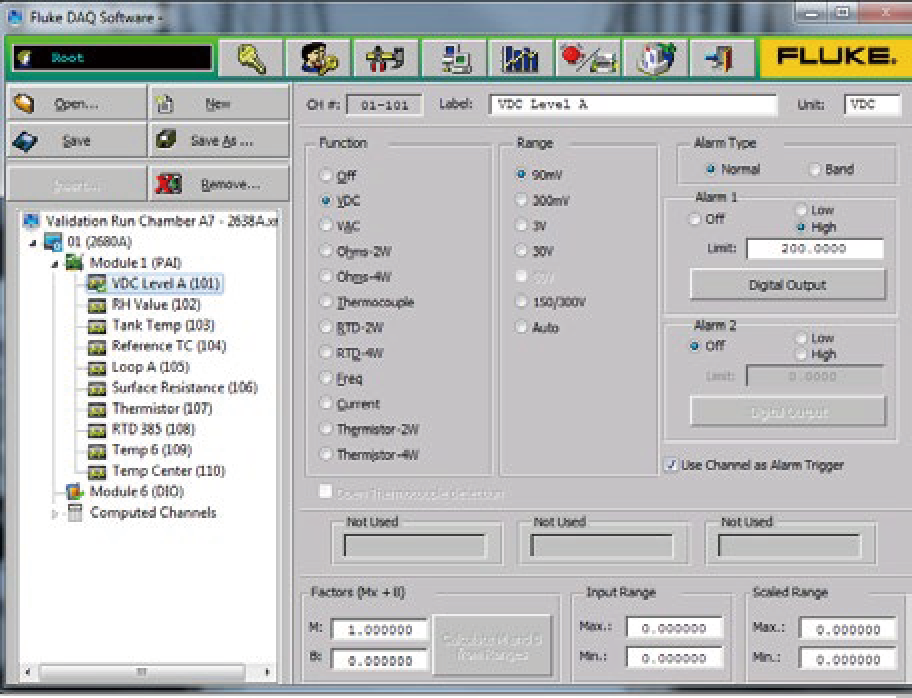This screenshot has width=912, height=698.
Task: Open the trend chart toolbar icon
Action: (521, 58)
